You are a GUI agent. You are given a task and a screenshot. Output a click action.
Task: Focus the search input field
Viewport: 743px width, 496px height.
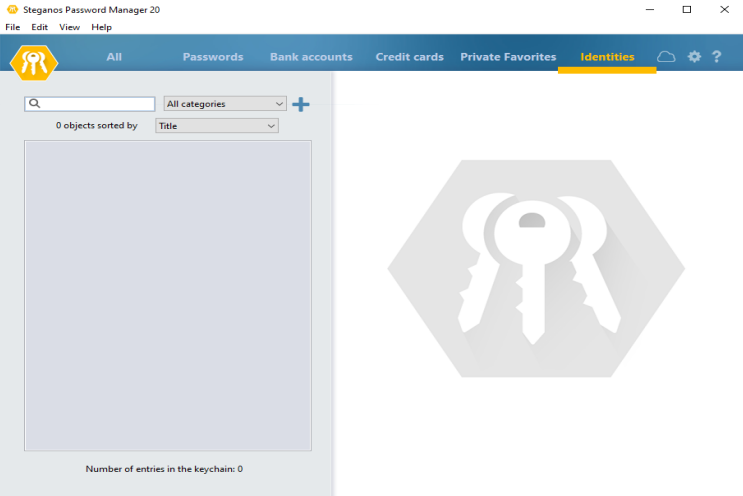point(90,104)
